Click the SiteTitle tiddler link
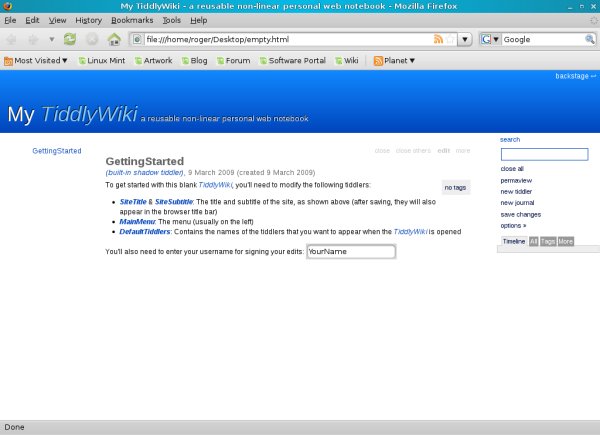The image size is (600, 435). [x=133, y=202]
